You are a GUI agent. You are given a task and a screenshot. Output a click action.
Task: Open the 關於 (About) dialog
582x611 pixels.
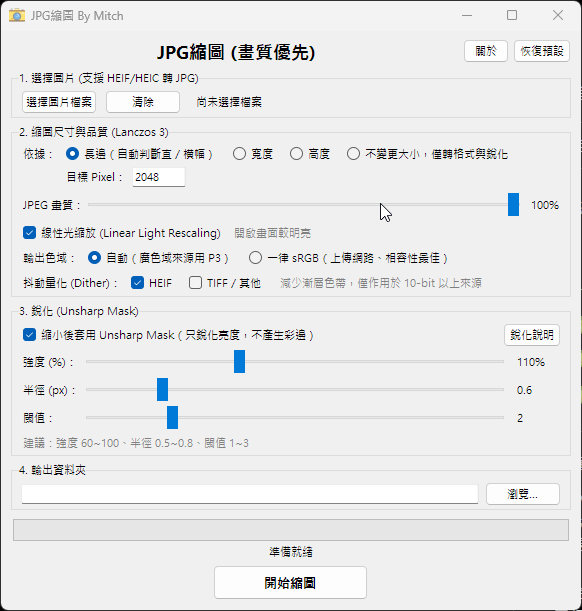pyautogui.click(x=486, y=51)
